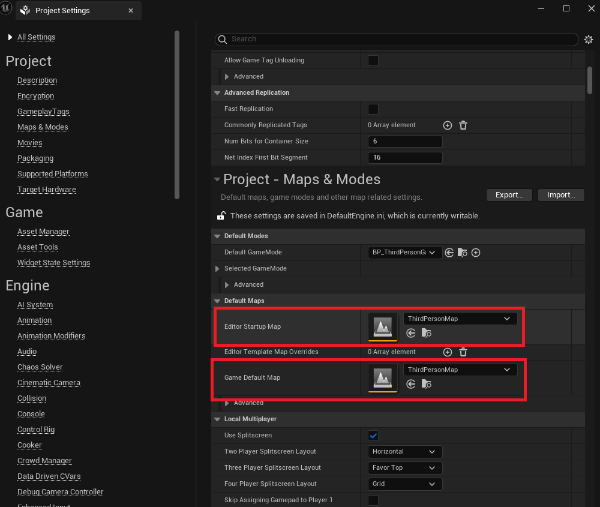Click the Export button
The image size is (600, 507).
509,195
